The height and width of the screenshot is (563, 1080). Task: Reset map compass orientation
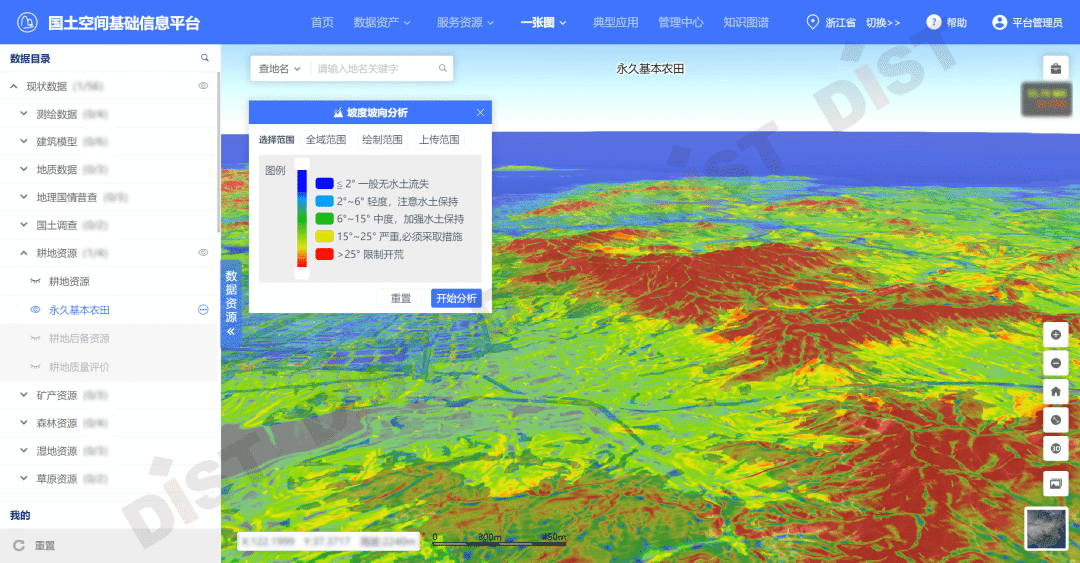(x=1055, y=420)
